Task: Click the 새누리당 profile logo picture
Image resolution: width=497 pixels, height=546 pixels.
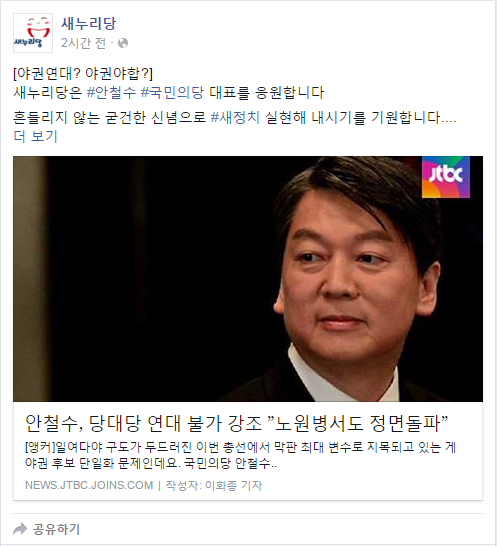Action: pos(33,33)
